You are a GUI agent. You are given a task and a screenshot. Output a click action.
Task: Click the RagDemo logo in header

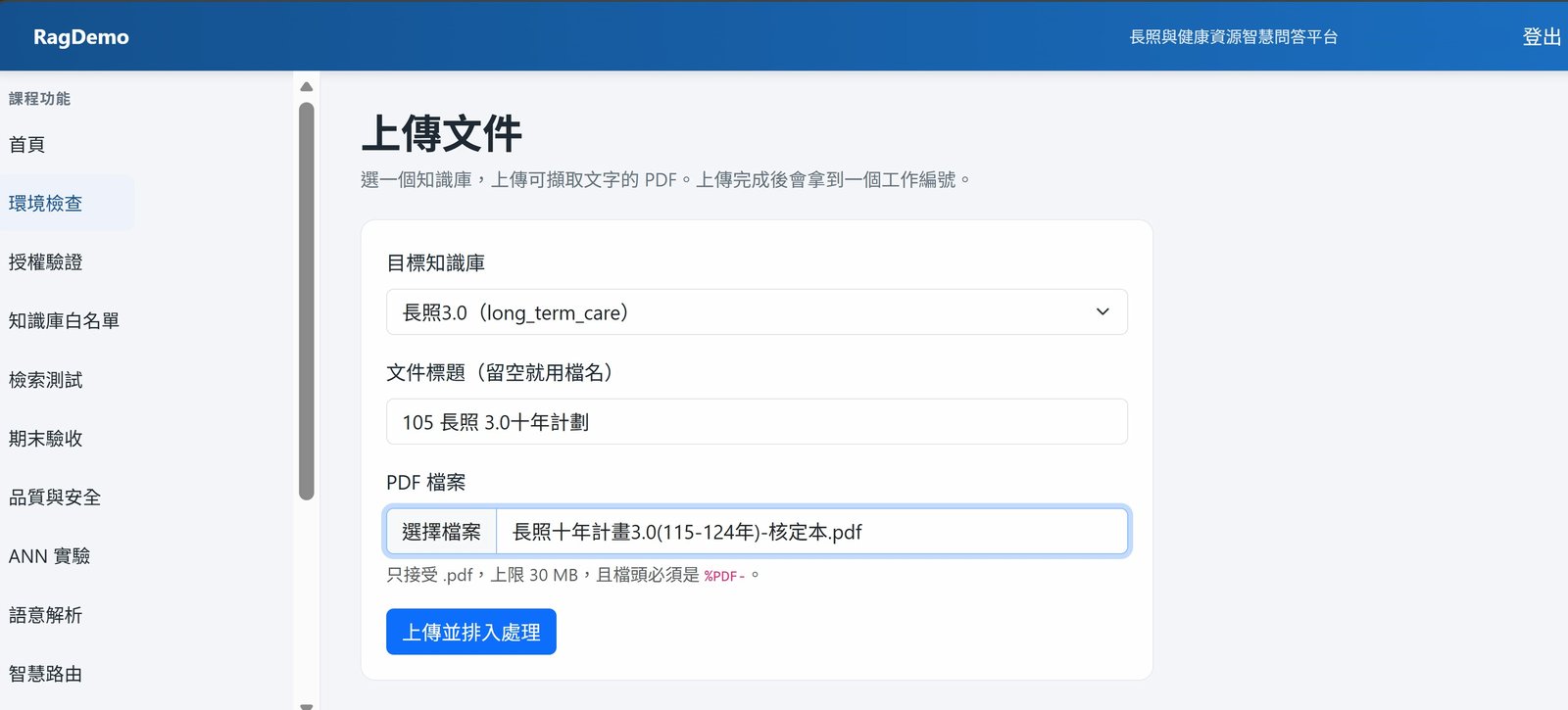click(x=80, y=37)
